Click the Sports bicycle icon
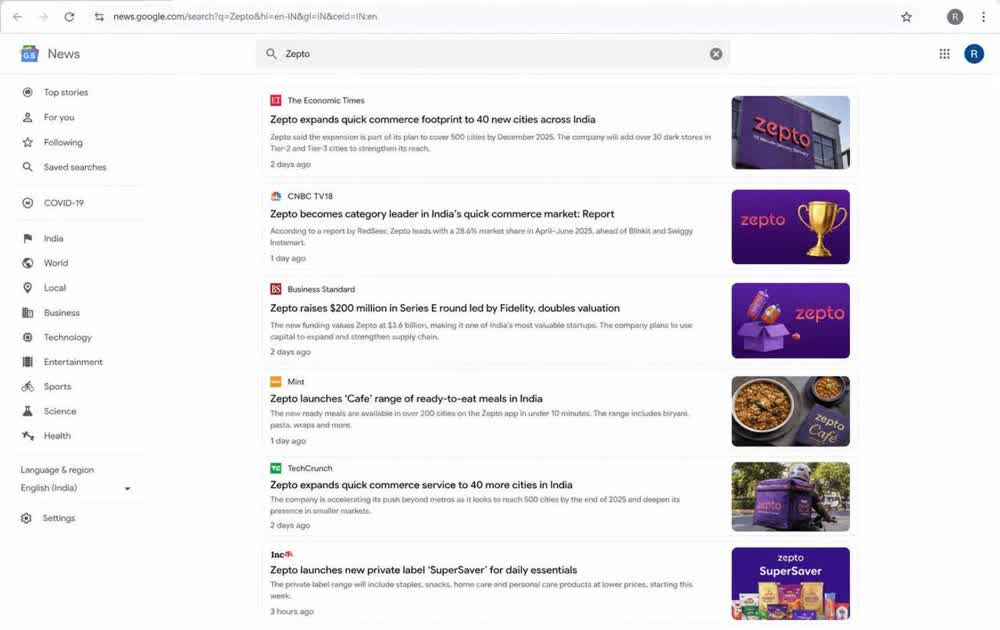Viewport: 1000px width, 630px height. click(x=27, y=386)
